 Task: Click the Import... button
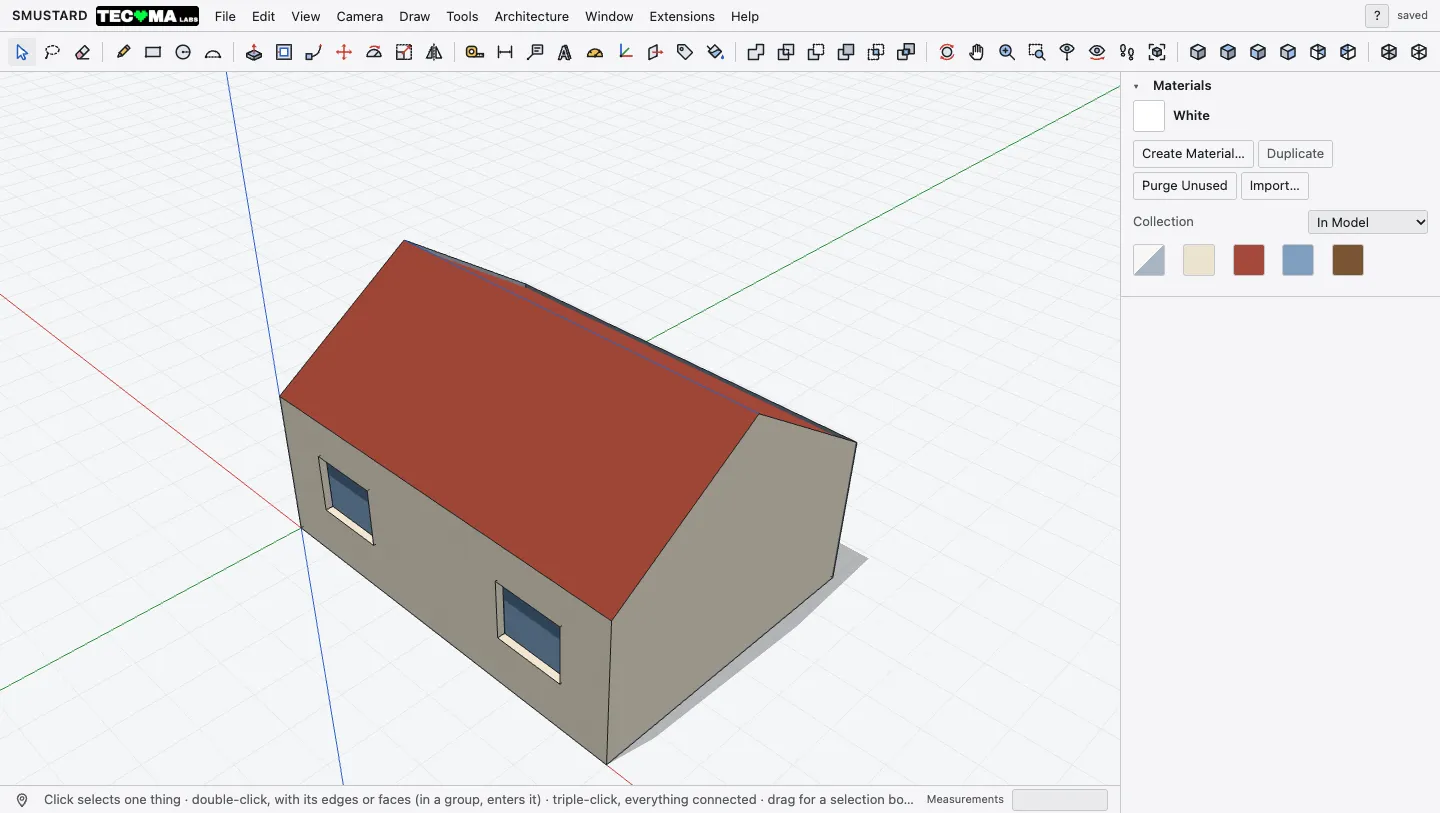click(x=1274, y=186)
